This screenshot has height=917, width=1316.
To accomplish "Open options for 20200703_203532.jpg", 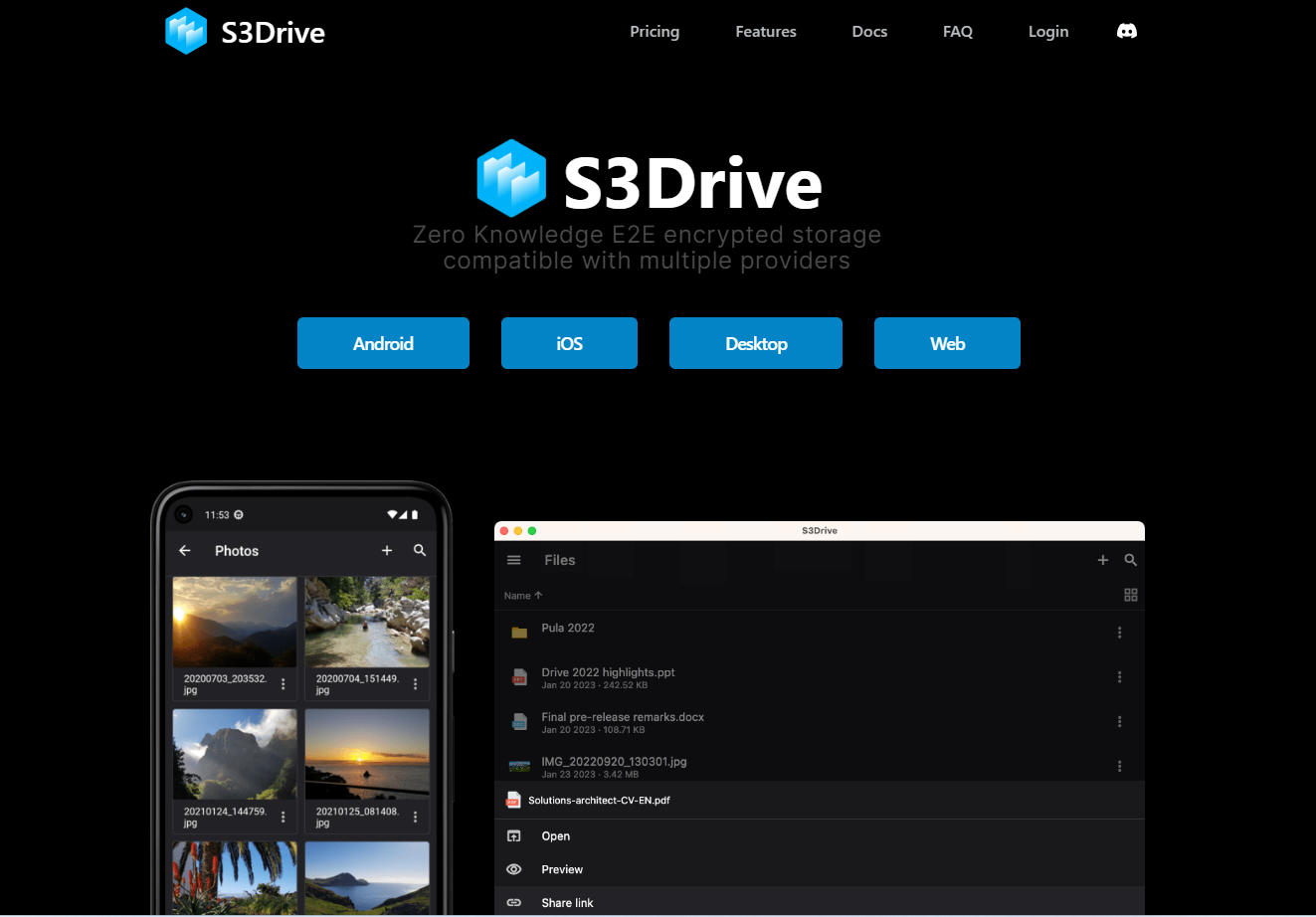I will click(283, 684).
